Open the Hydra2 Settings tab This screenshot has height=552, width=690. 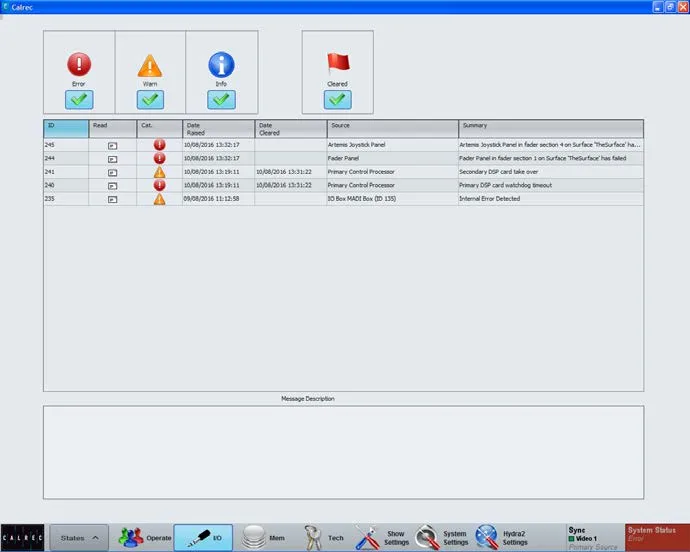(502, 538)
